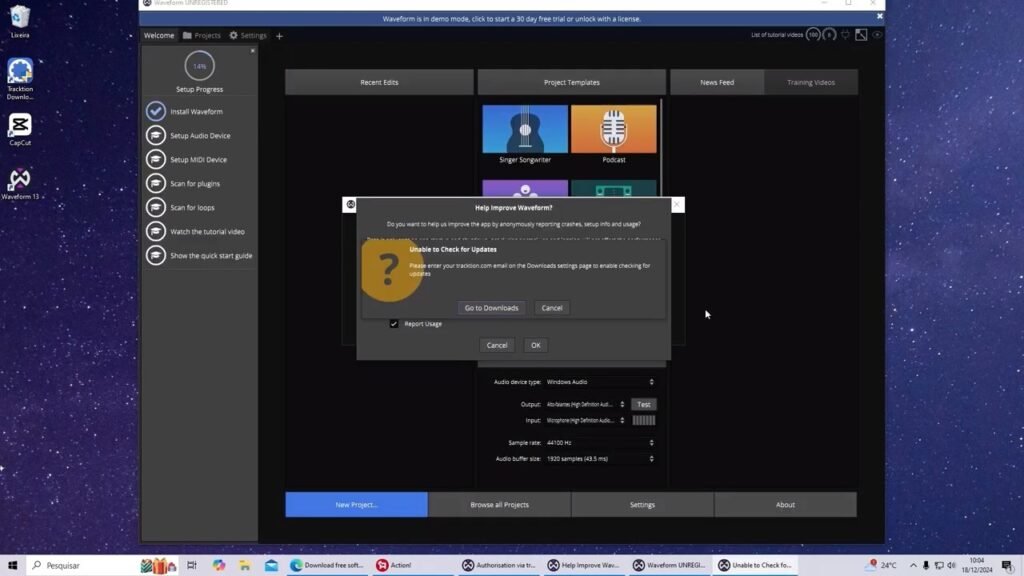
Task: Switch to the Action! taskbar item
Action: [x=412, y=565]
